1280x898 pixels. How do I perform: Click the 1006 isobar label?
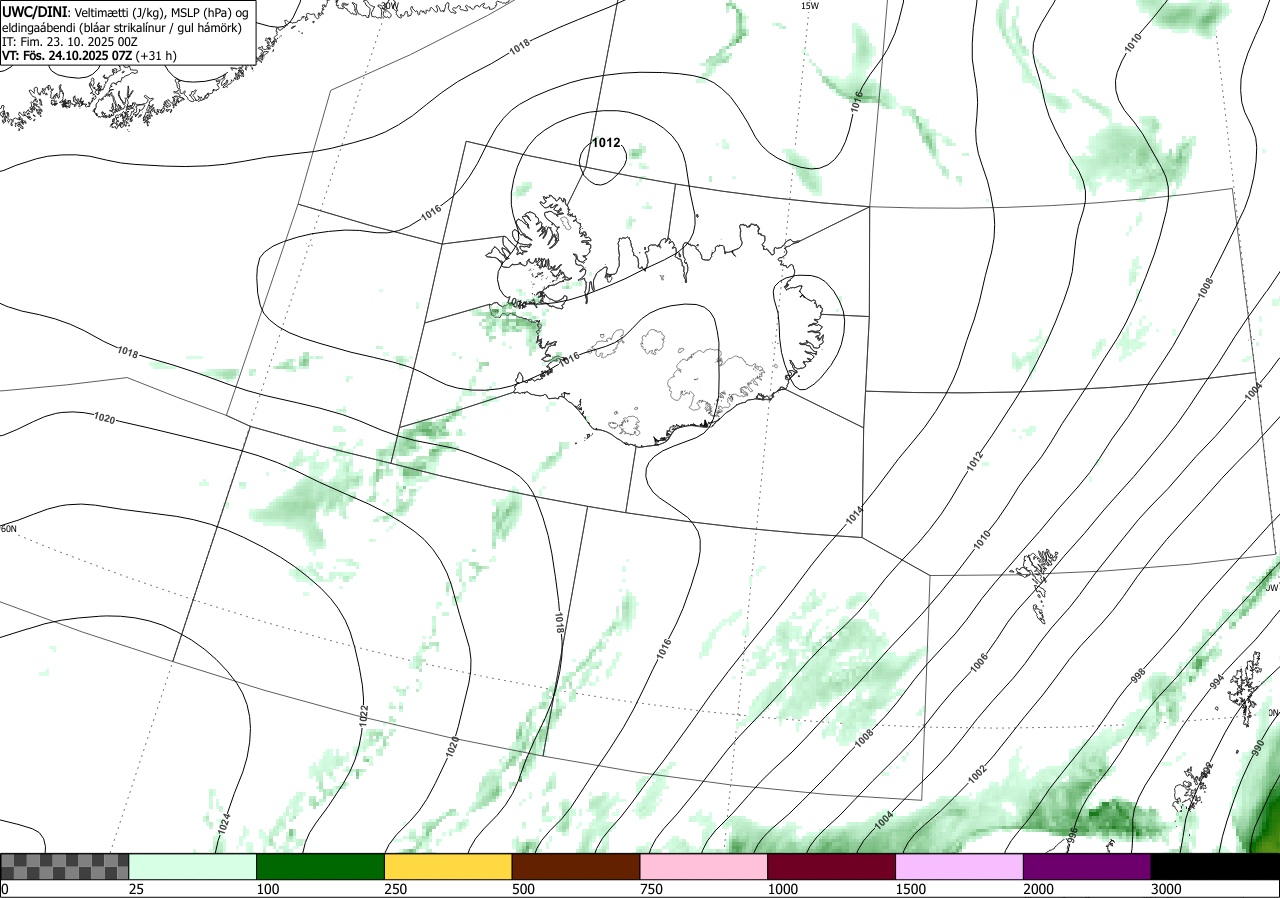point(979,661)
